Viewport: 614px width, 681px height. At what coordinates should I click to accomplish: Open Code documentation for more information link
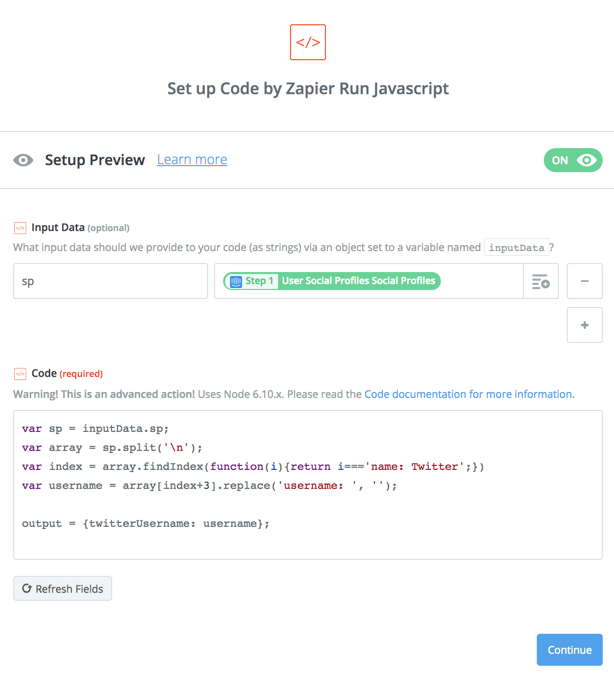(x=469, y=394)
